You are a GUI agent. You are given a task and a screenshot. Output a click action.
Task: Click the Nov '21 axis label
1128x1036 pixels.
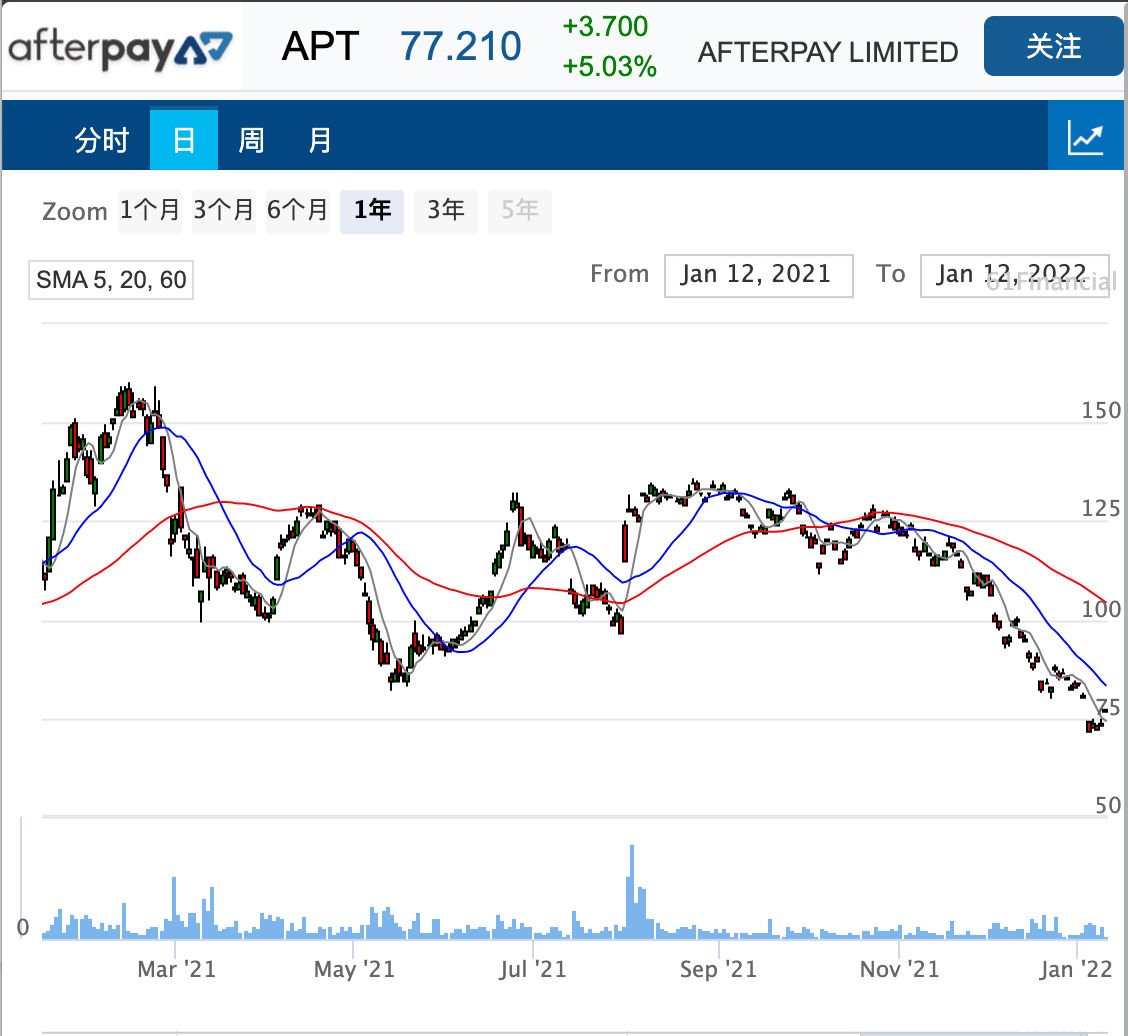[900, 969]
